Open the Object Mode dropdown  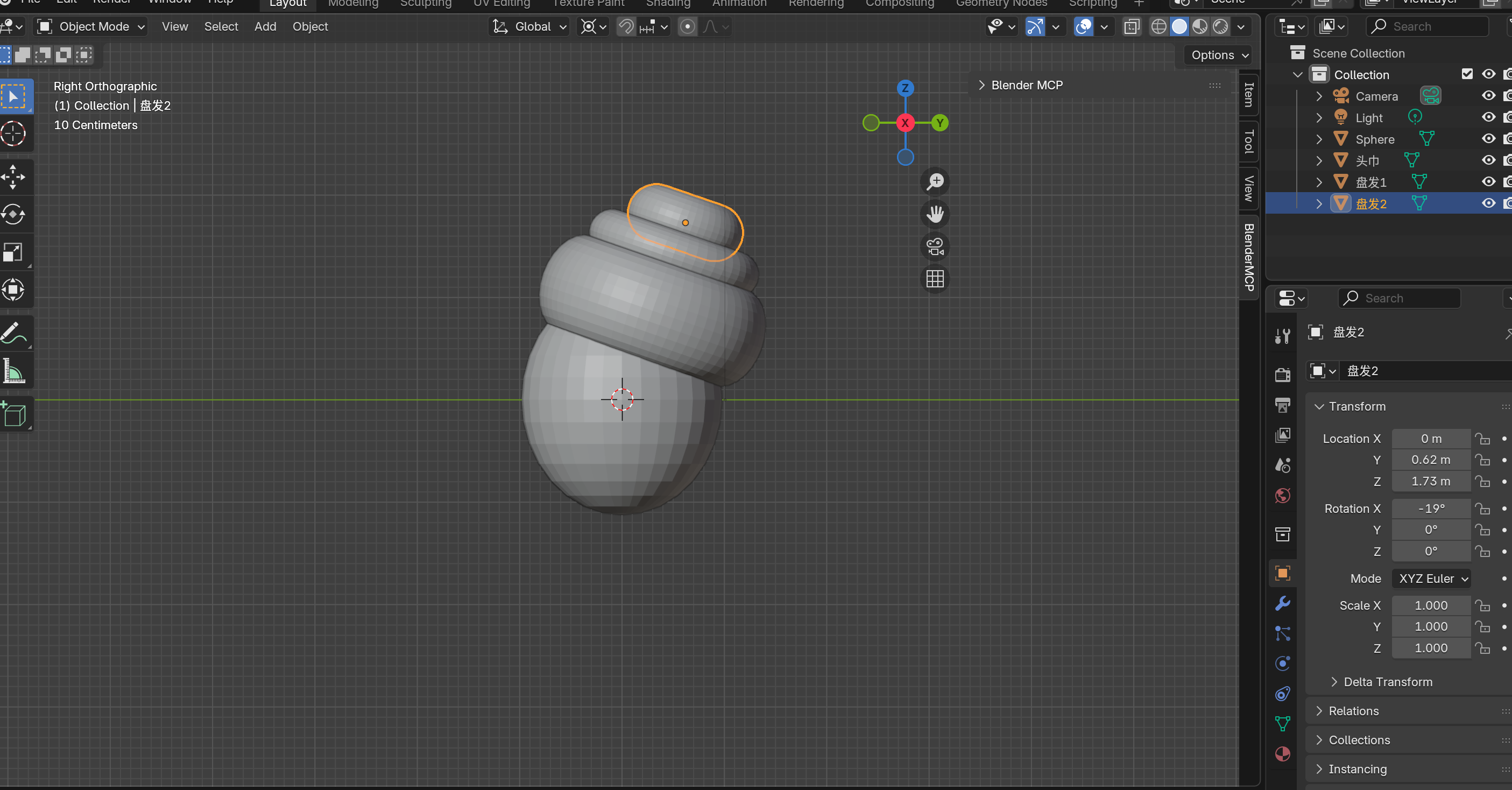coord(92,26)
